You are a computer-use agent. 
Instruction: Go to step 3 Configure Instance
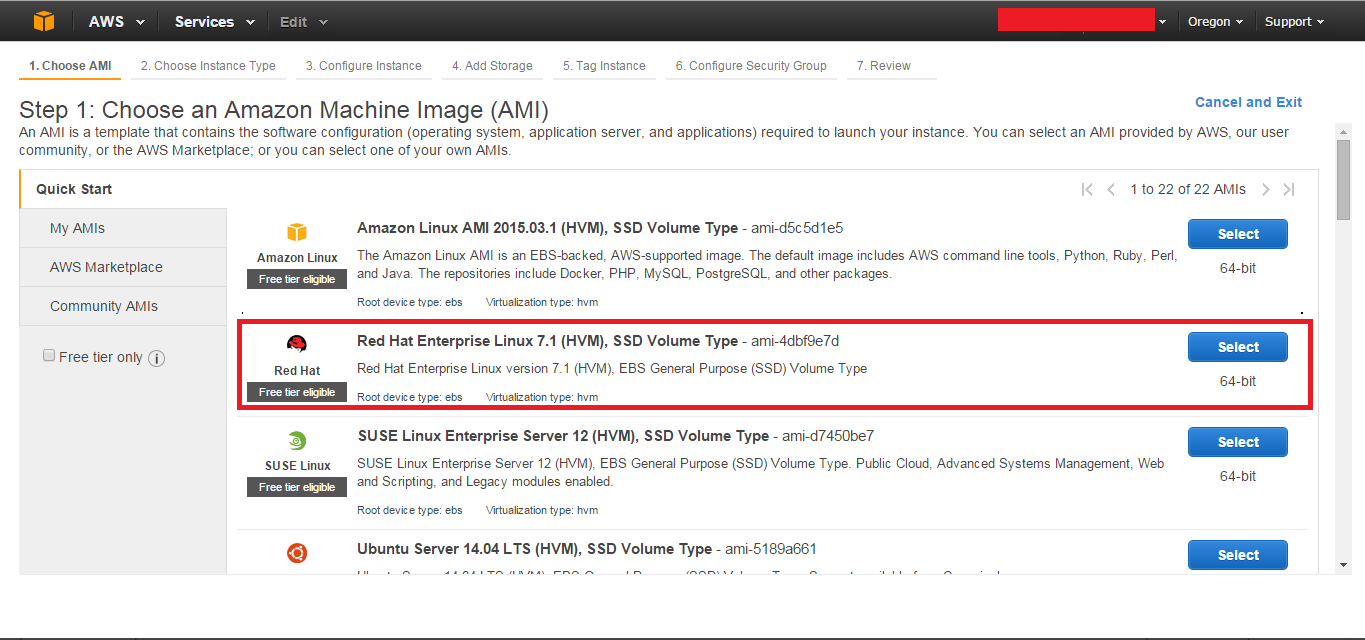click(x=364, y=66)
